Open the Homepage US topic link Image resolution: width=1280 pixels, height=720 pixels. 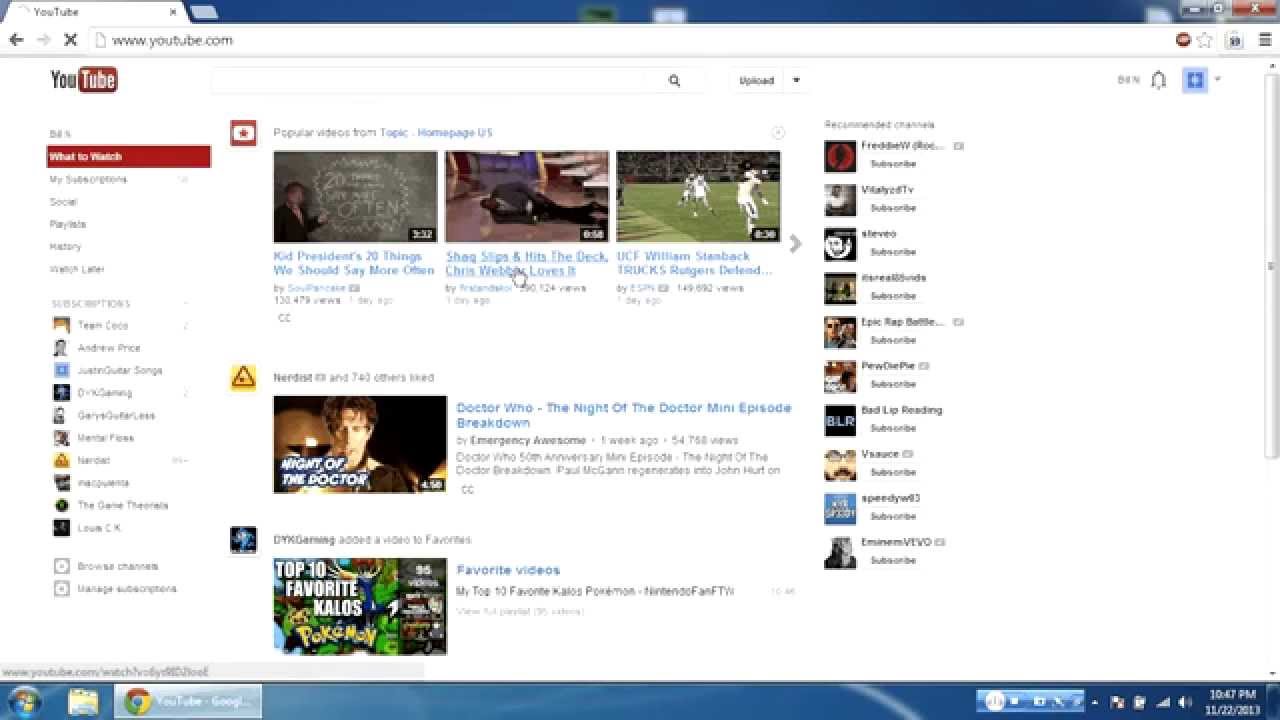455,133
